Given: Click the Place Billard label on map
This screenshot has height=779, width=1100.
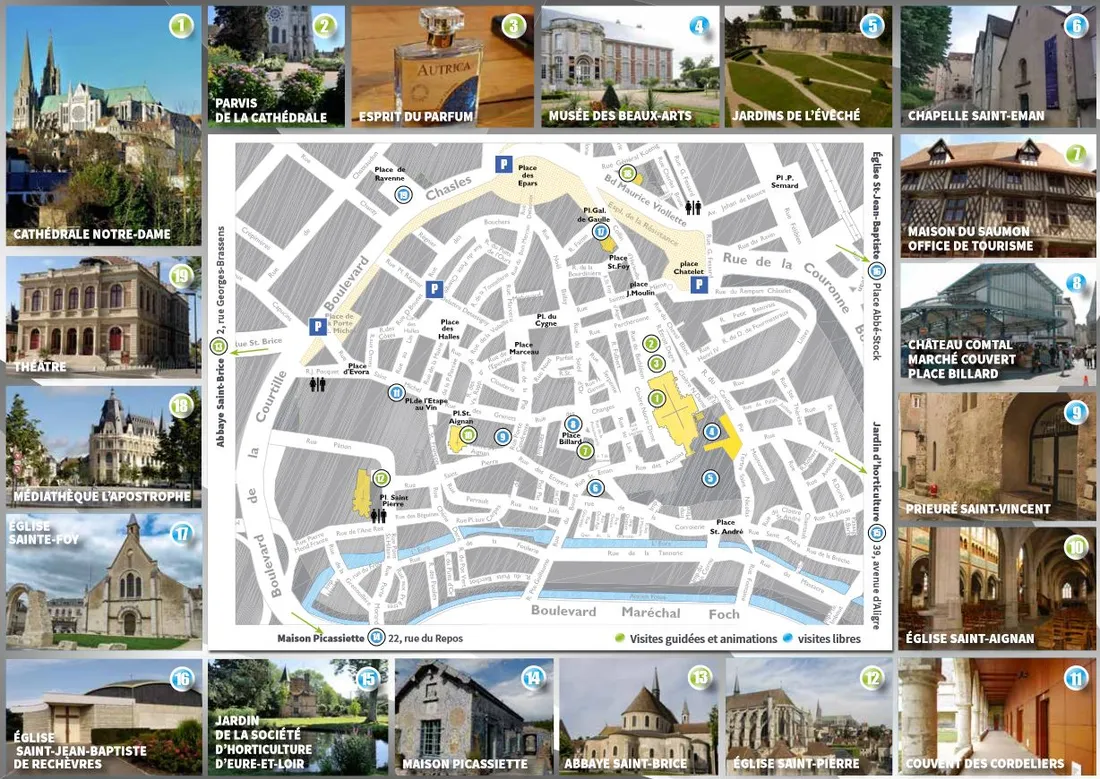Looking at the screenshot, I should [x=571, y=436].
